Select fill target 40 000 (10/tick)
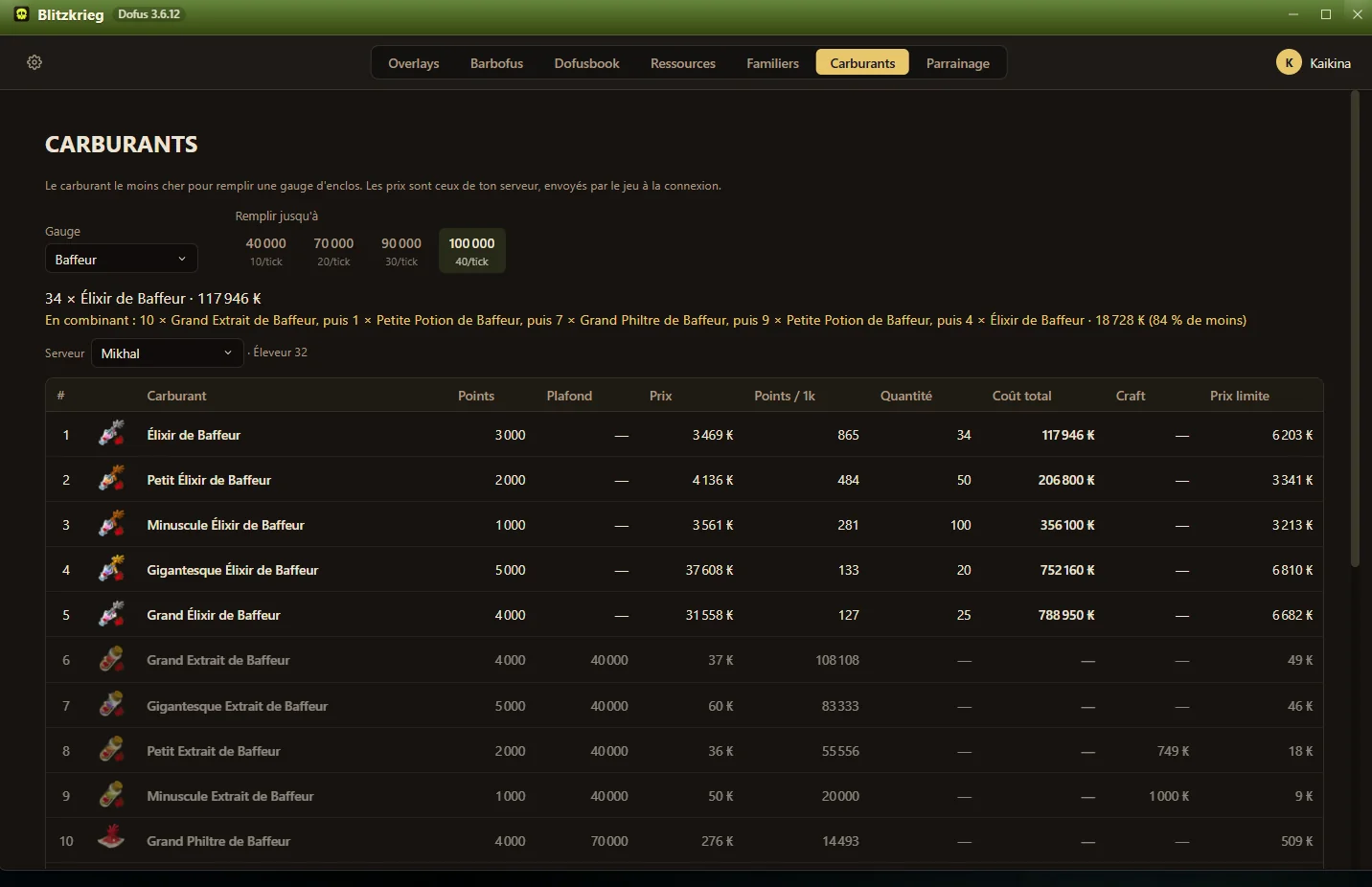The width and height of the screenshot is (1372, 887). 266,251
